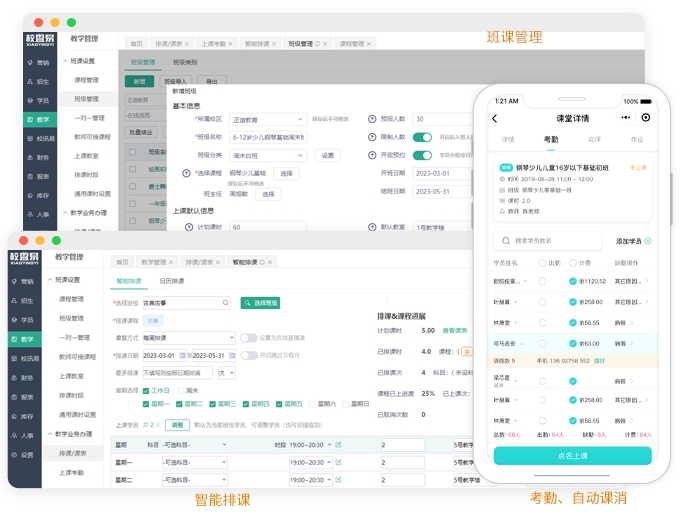Open 校讯易 in the smart scheduling window's sidebar
689x518 pixels.
[x=24, y=359]
